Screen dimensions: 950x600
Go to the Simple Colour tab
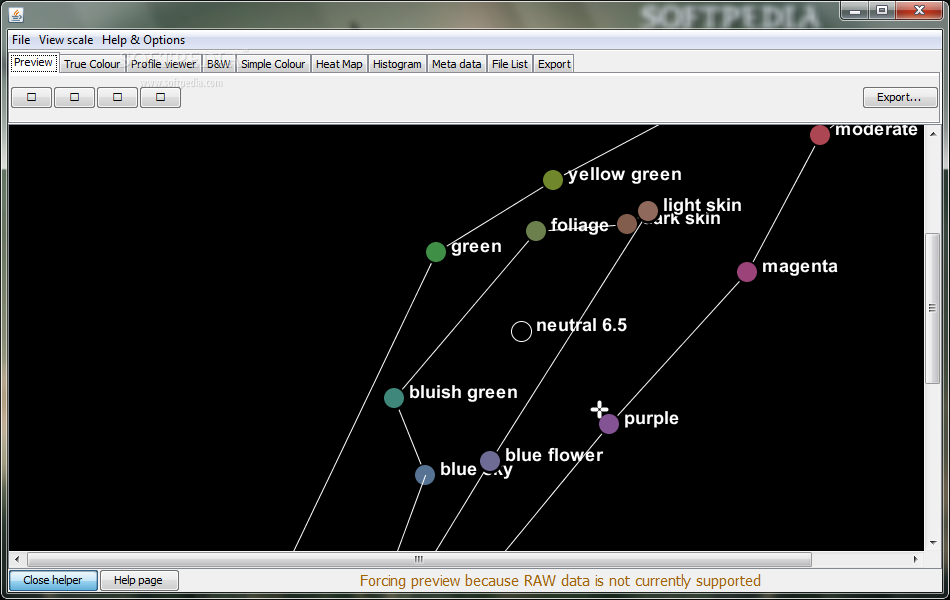273,64
